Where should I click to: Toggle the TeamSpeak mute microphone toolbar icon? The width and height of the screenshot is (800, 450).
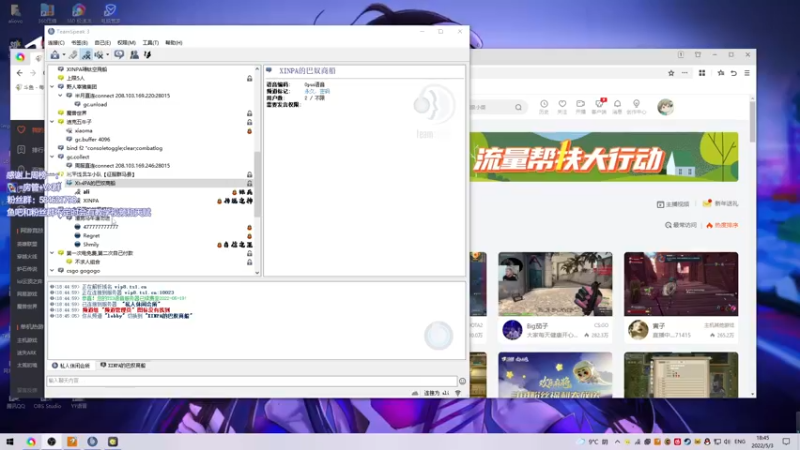point(99,55)
